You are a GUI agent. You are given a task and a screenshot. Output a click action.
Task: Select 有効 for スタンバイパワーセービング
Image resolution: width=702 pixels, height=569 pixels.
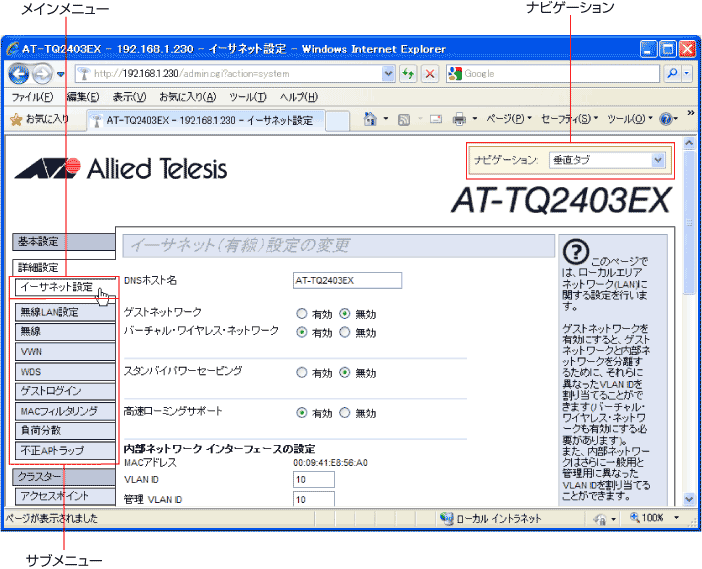302,372
